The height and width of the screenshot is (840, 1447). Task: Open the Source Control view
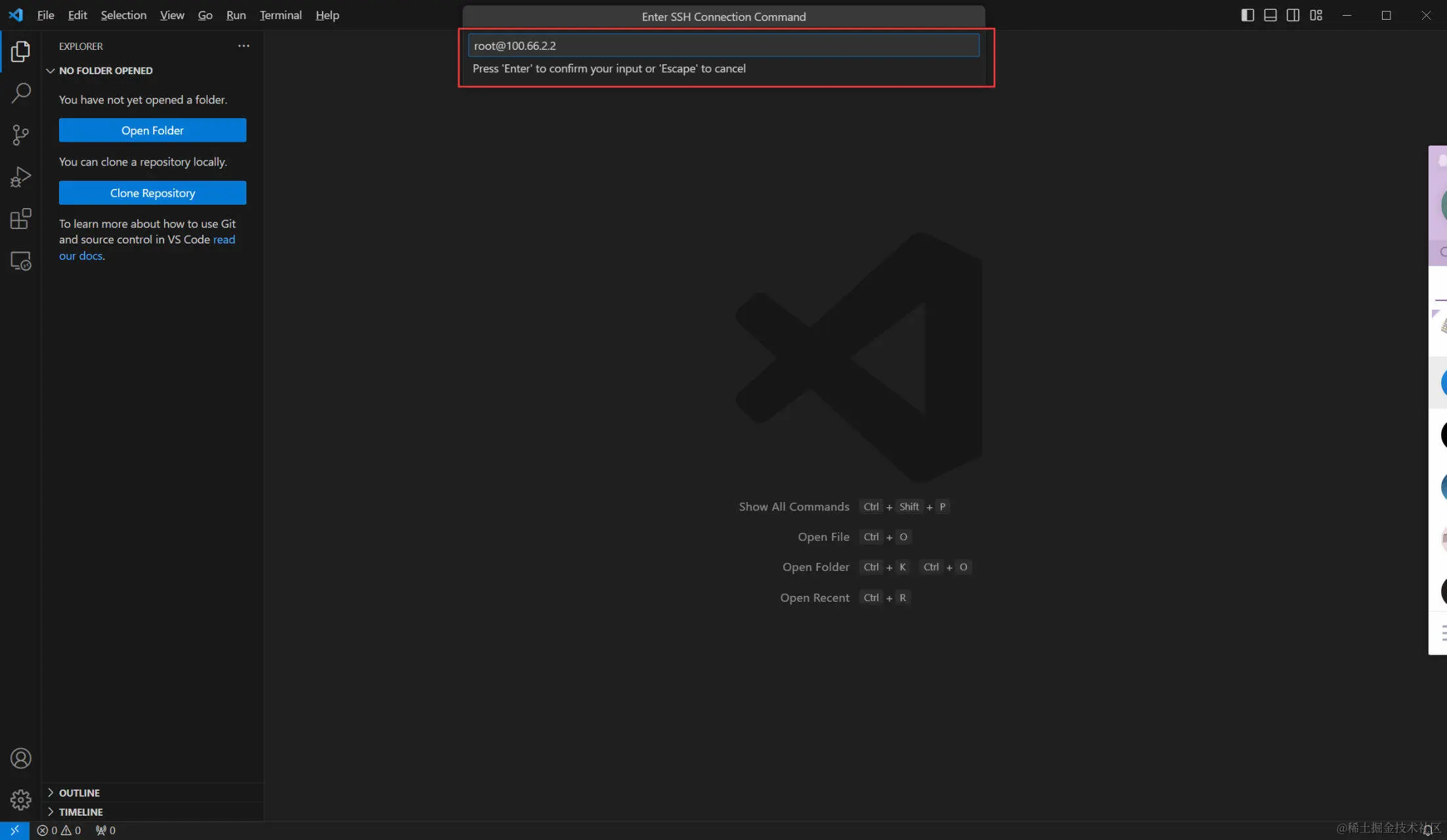(20, 135)
